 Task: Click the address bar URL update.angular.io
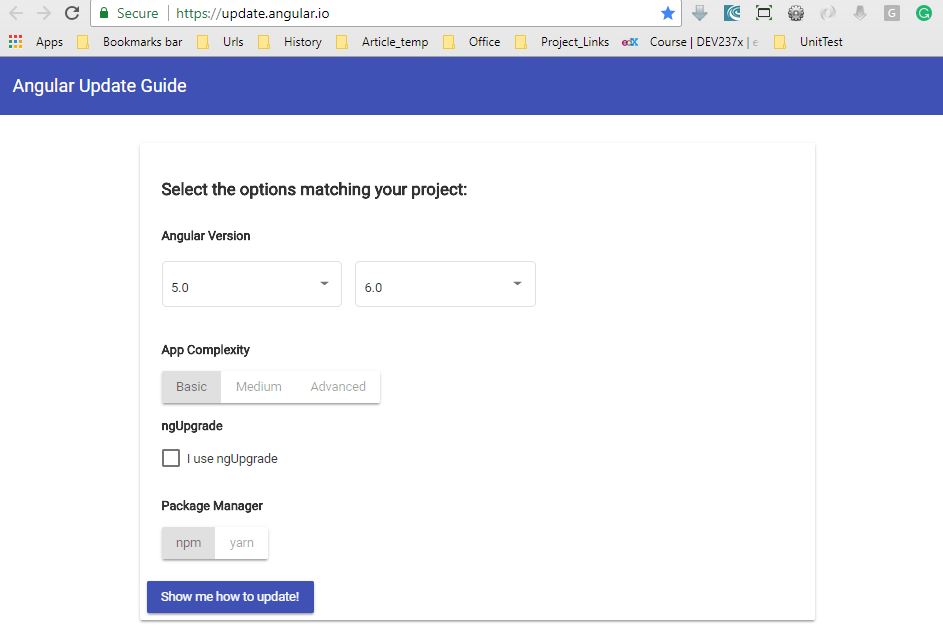pos(253,13)
